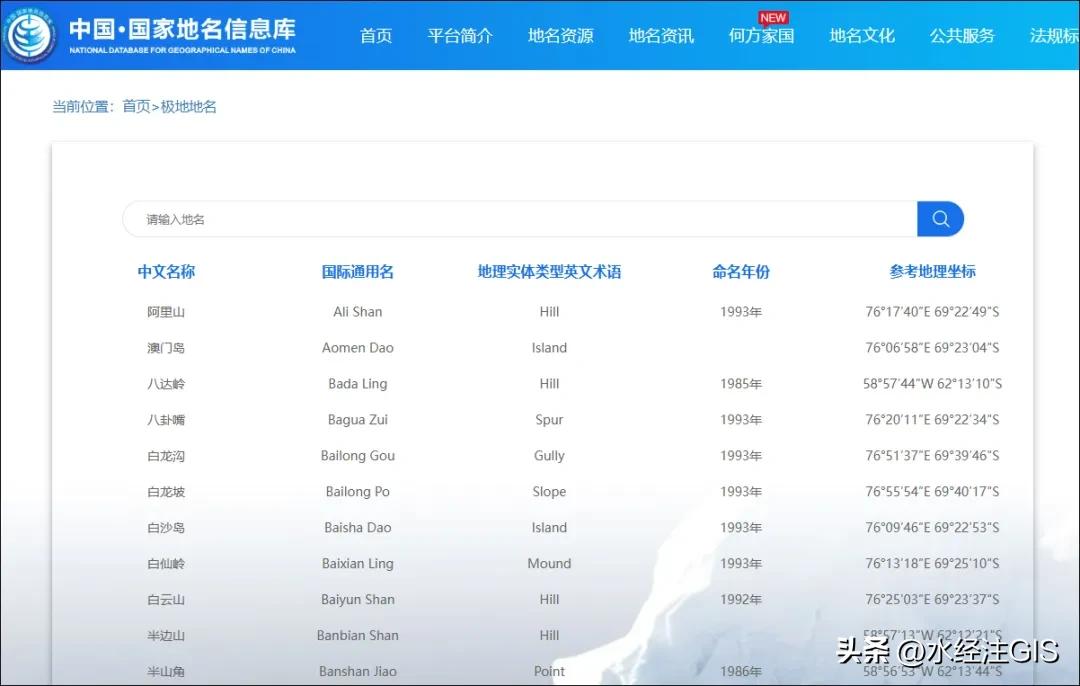The height and width of the screenshot is (686, 1080).
Task: Click coordinates 76°20′11″E 69°22′34″S
Action: pos(933,419)
